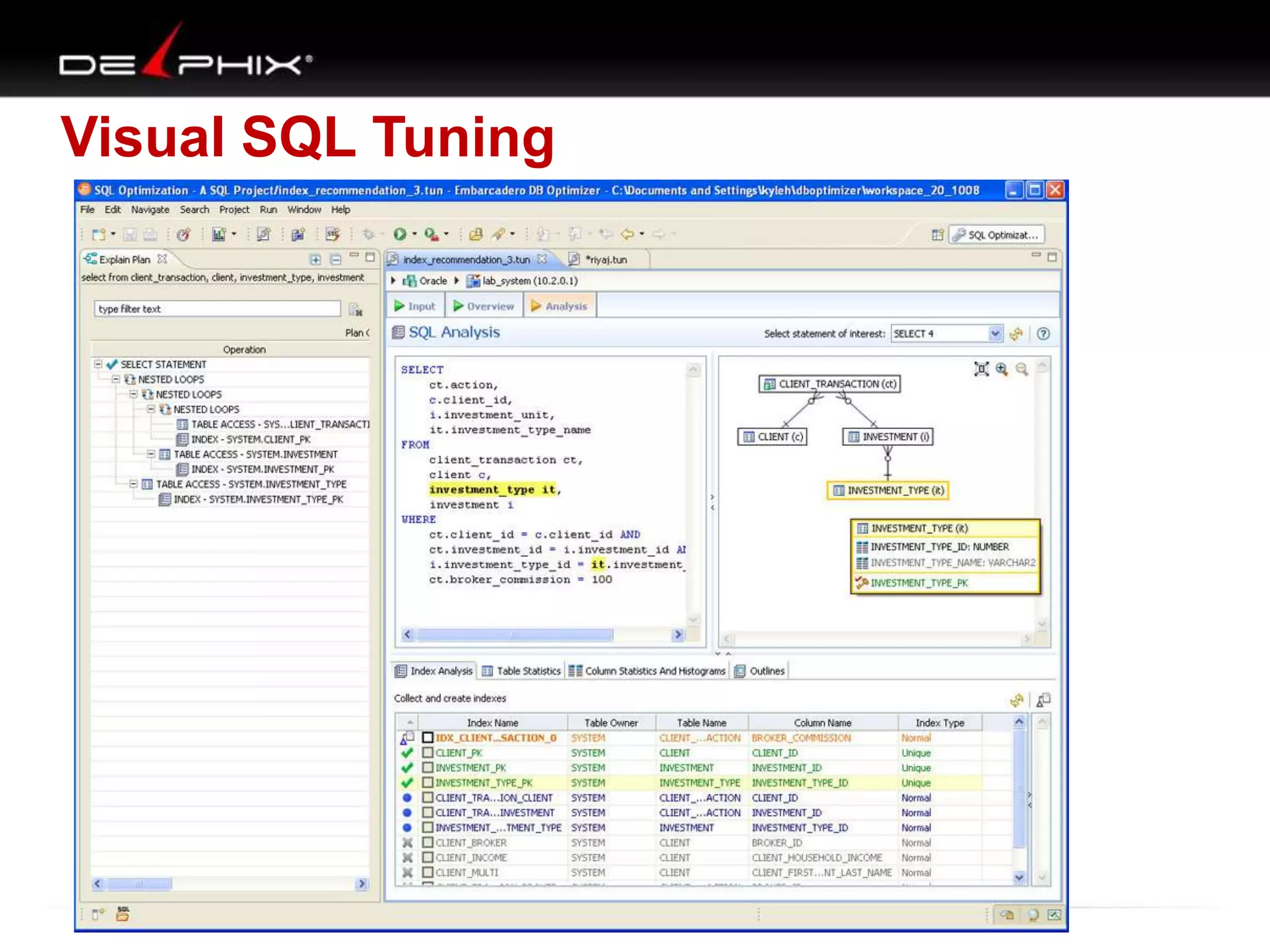
Task: Click the refresh icon above index table
Action: pyautogui.click(x=1016, y=700)
